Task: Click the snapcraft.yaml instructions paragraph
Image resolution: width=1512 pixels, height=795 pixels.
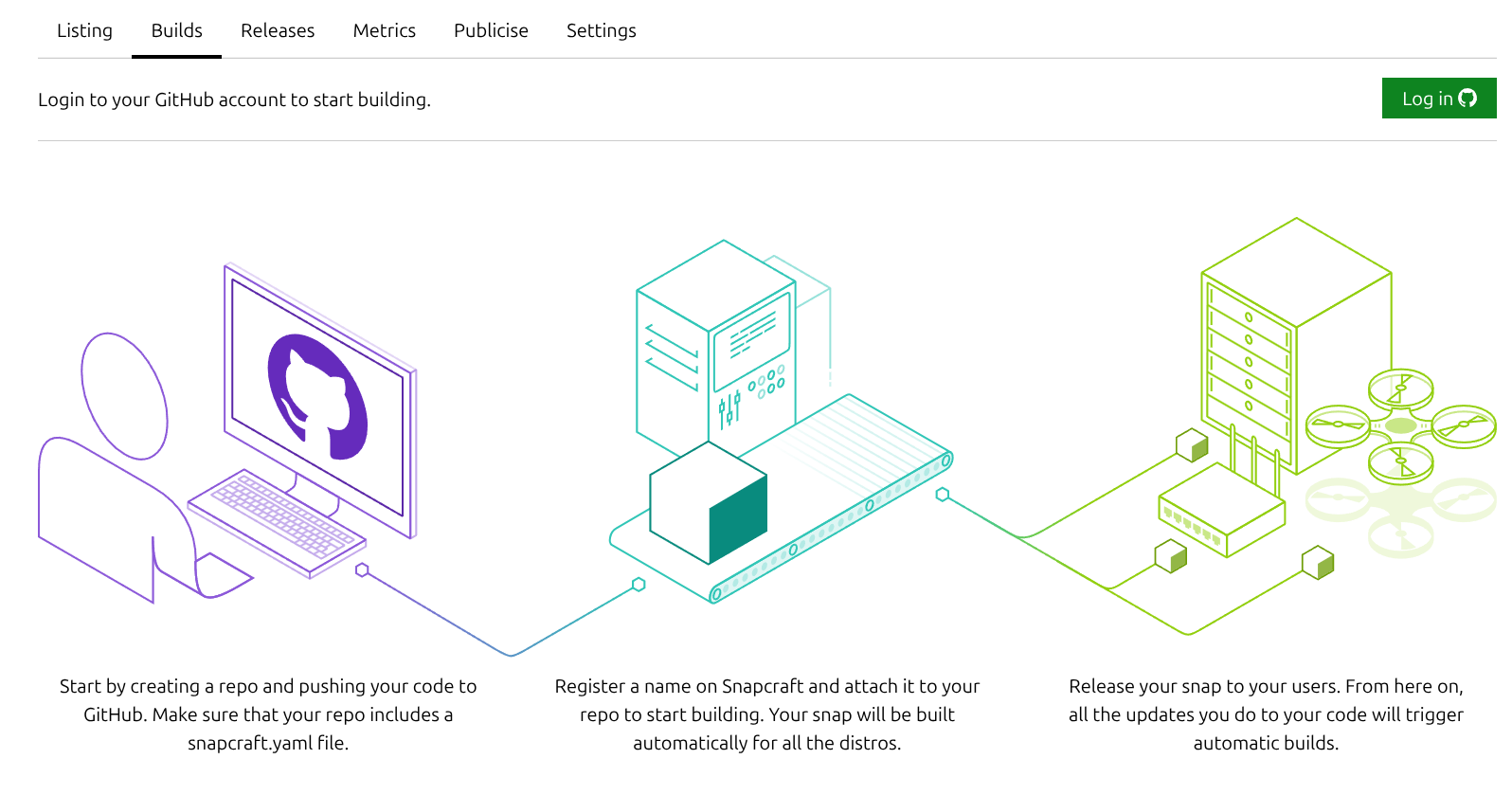Action: click(268, 714)
